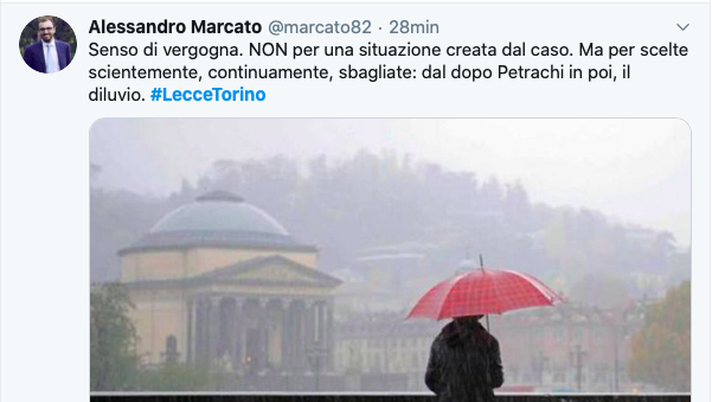Click the word 'Petrachi' in the tweet
Image resolution: width=712 pixels, height=402 pixels.
point(530,72)
